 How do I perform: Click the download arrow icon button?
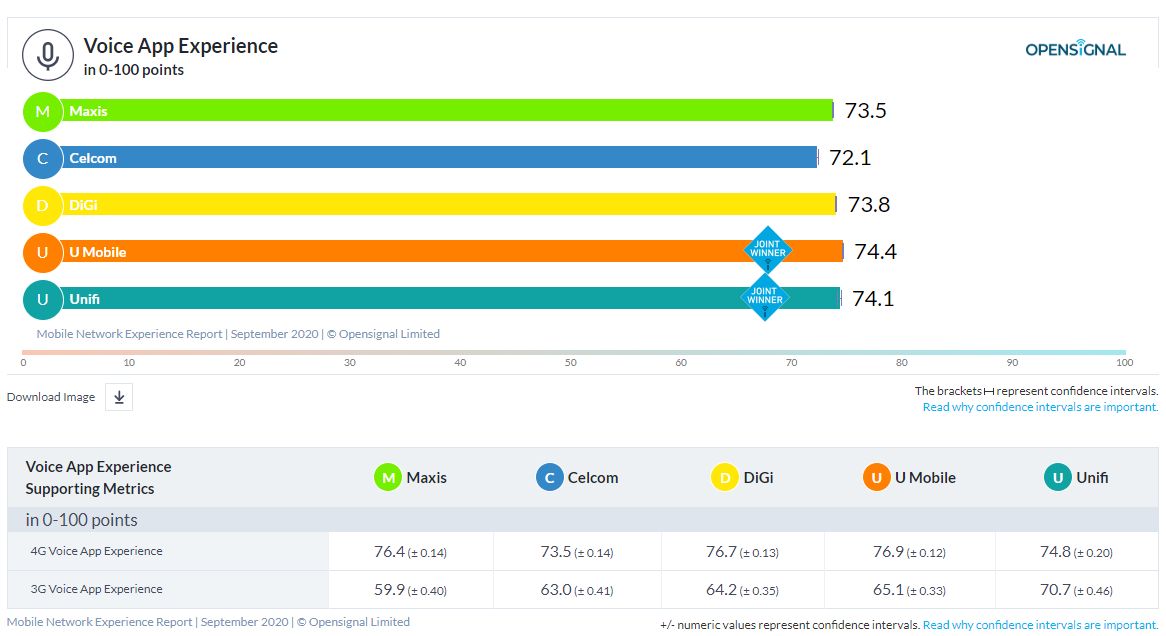click(x=119, y=397)
